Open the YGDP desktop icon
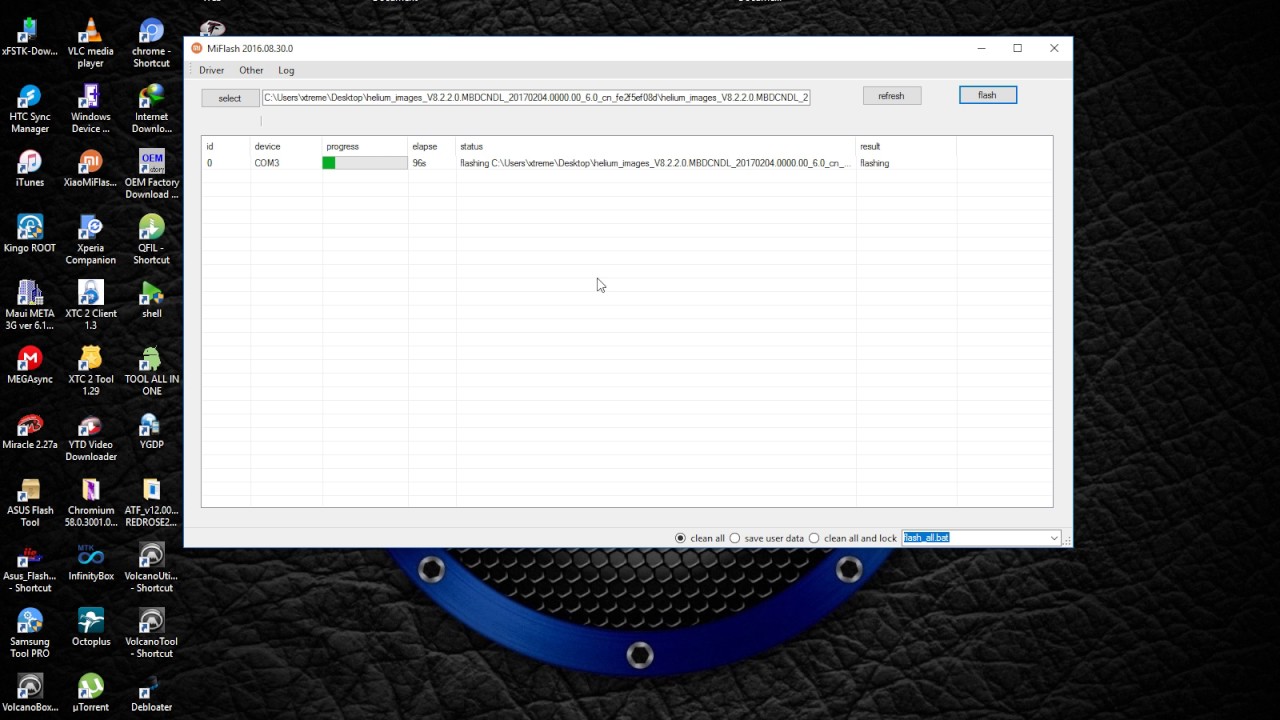Viewport: 1280px width, 720px height. click(152, 430)
